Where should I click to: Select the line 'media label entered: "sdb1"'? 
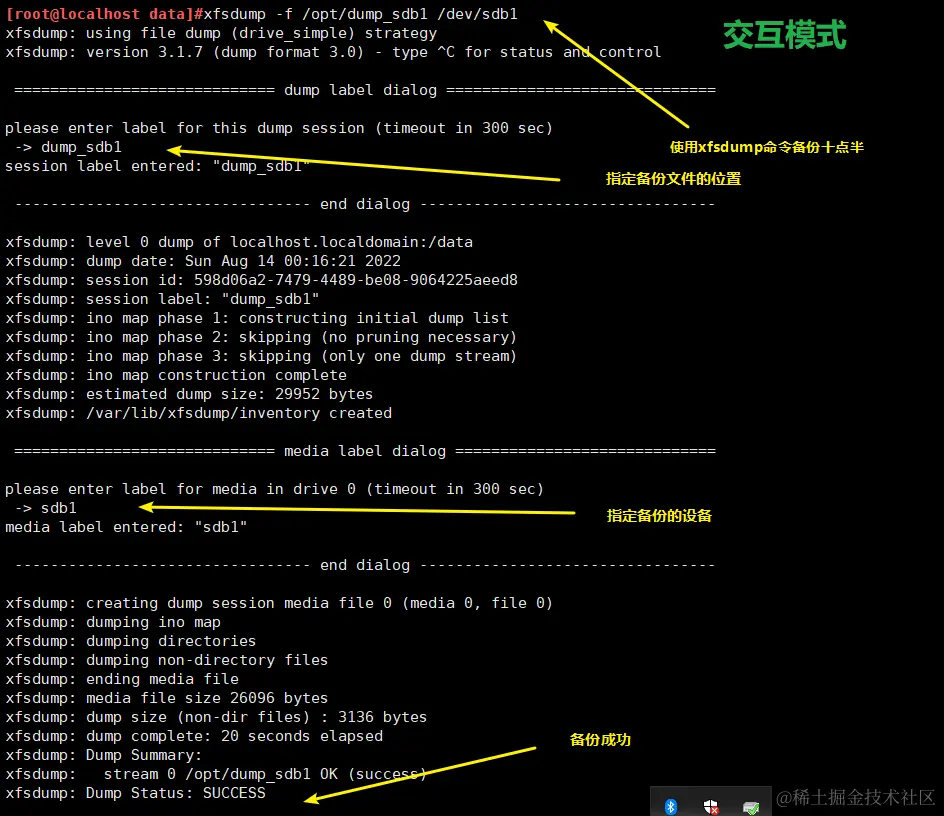[x=126, y=527]
